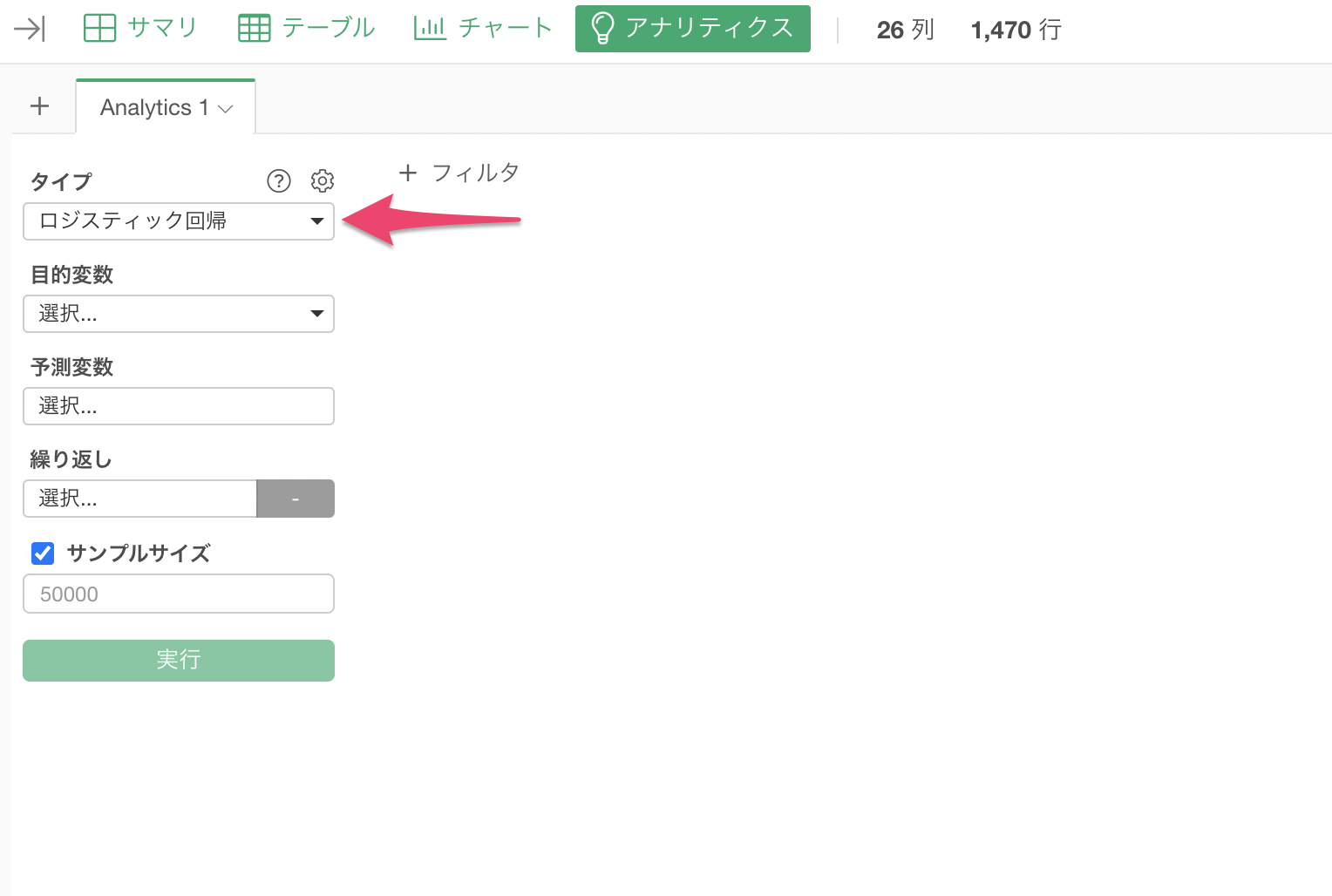This screenshot has width=1332, height=896.
Task: Switch to the サマリ view
Action: pyautogui.click(x=140, y=28)
